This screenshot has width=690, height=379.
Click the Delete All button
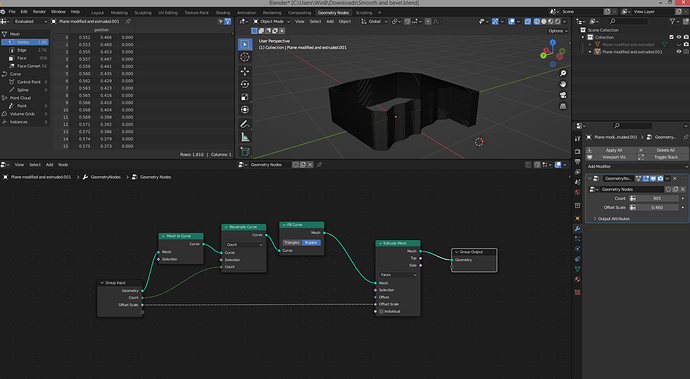point(662,150)
